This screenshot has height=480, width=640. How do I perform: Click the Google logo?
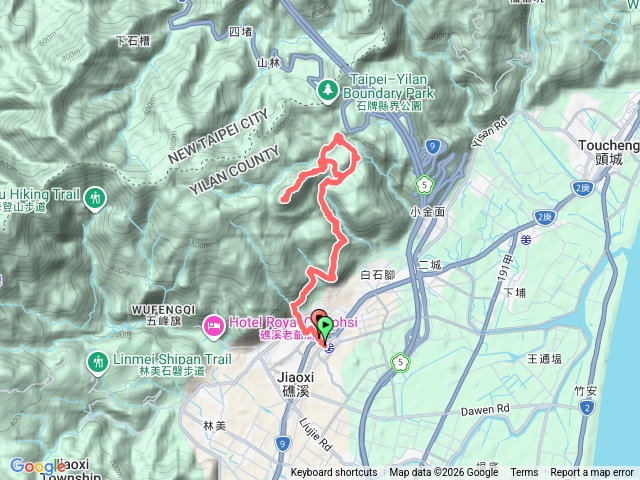(38, 466)
